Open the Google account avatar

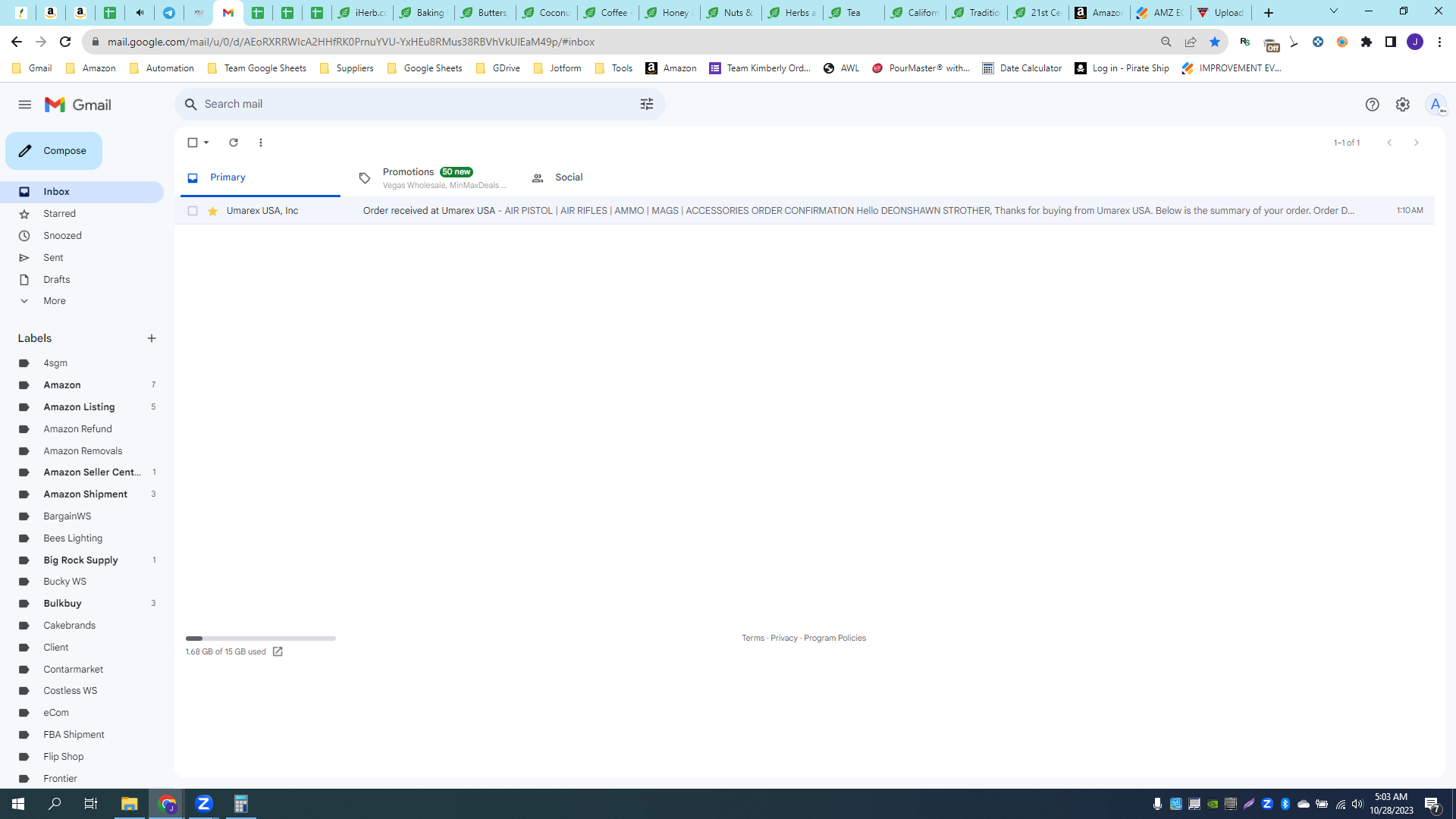1436,105
